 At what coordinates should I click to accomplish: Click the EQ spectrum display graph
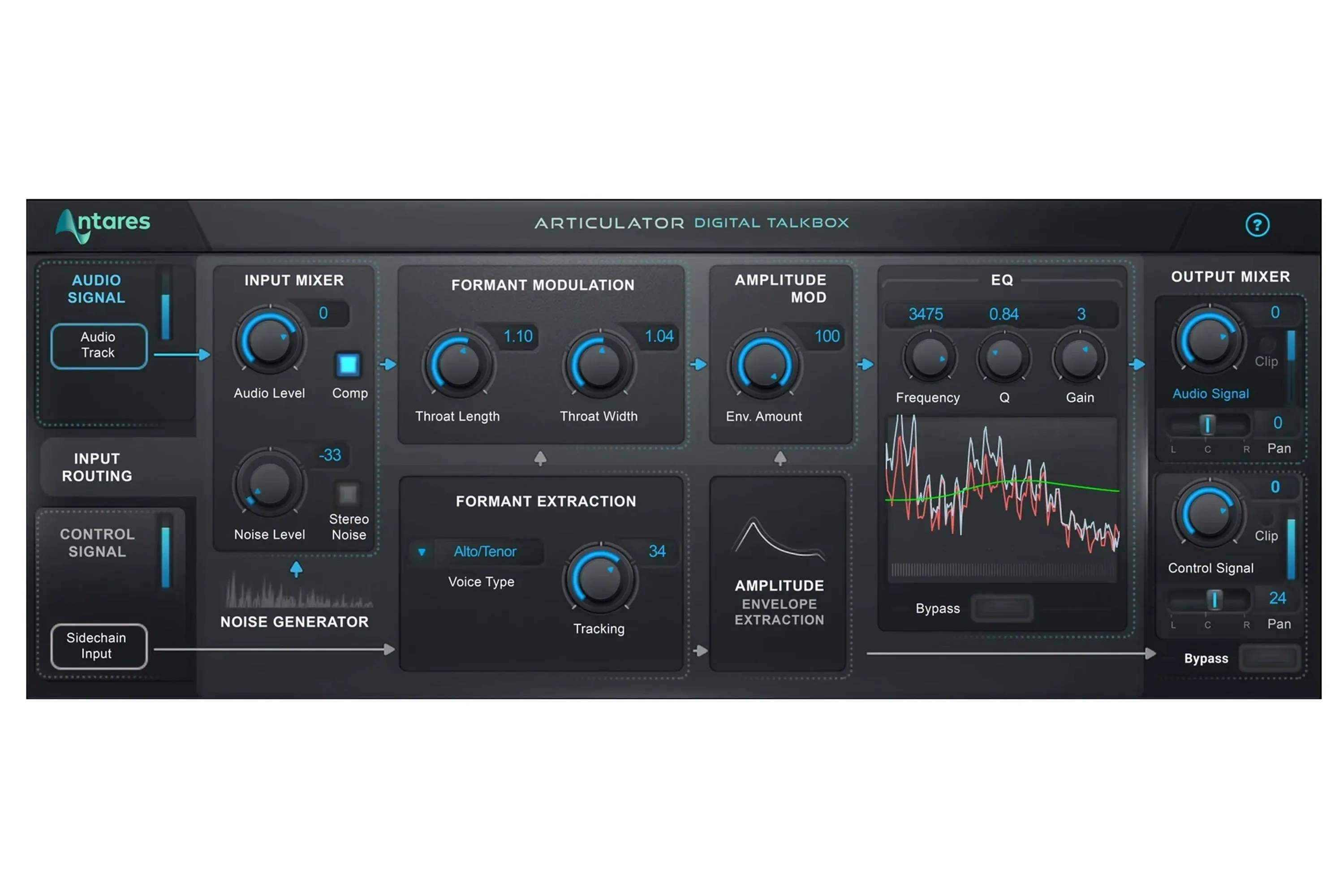[1002, 500]
